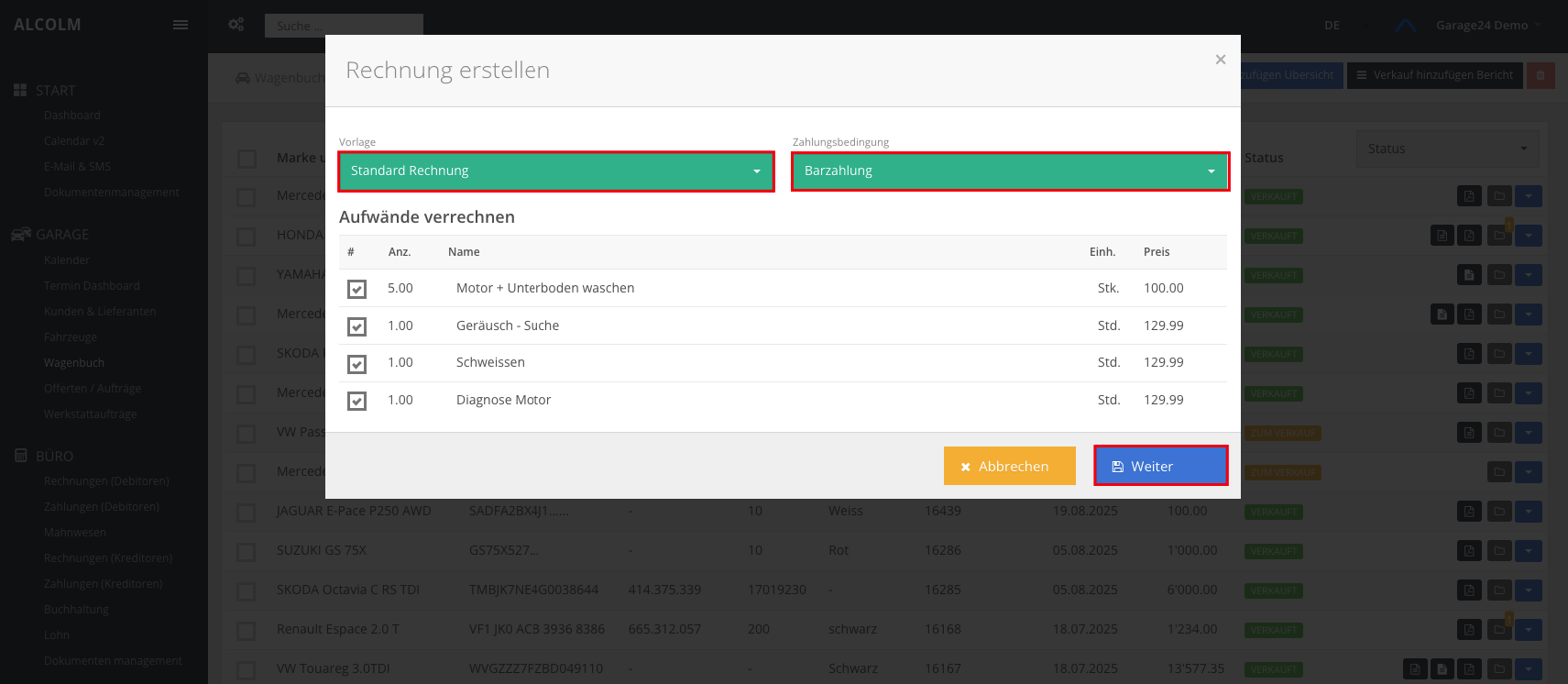Open the settings gears icon in top bar
This screenshot has width=1568, height=684.
point(236,25)
